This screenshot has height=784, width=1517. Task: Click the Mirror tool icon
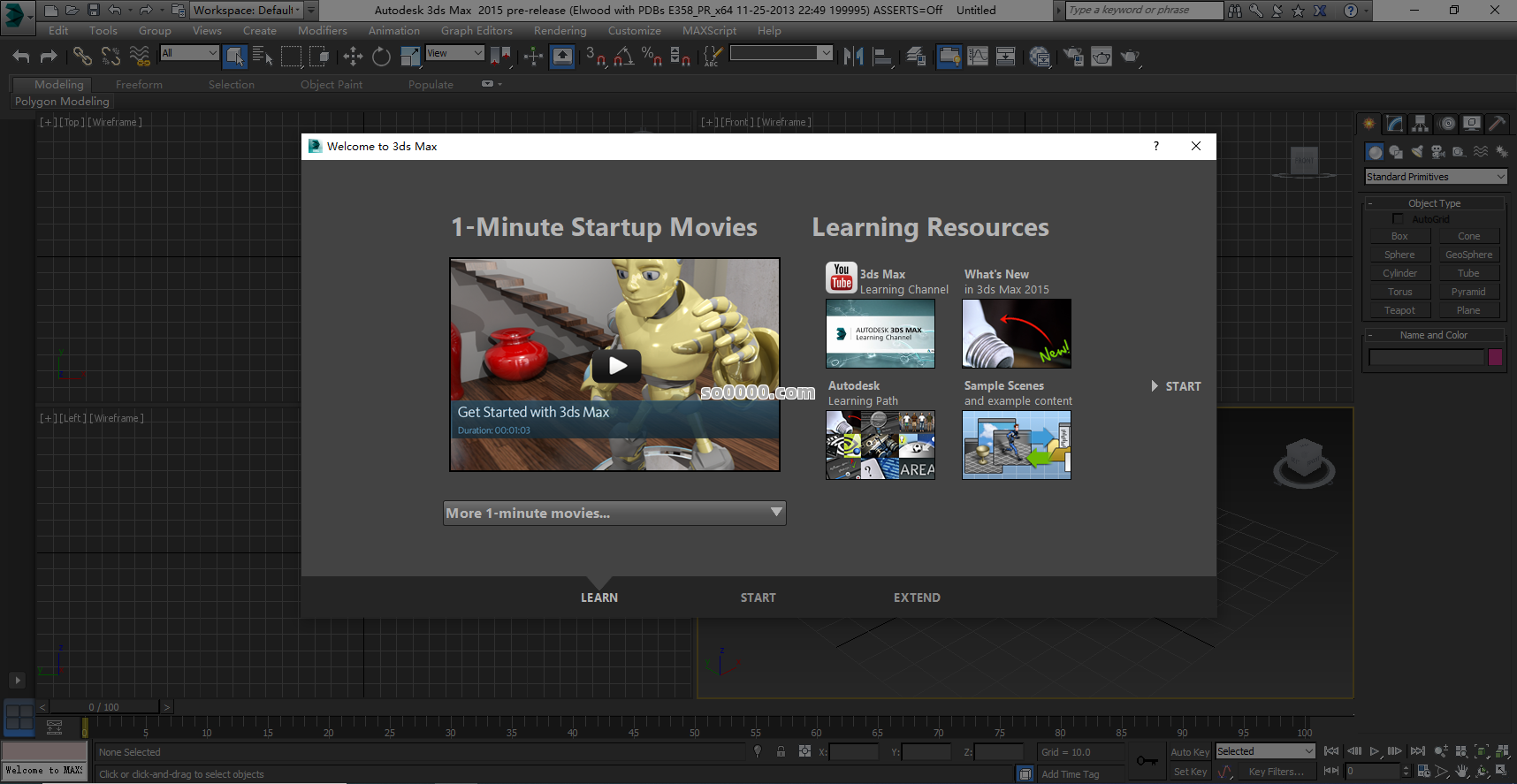click(853, 57)
